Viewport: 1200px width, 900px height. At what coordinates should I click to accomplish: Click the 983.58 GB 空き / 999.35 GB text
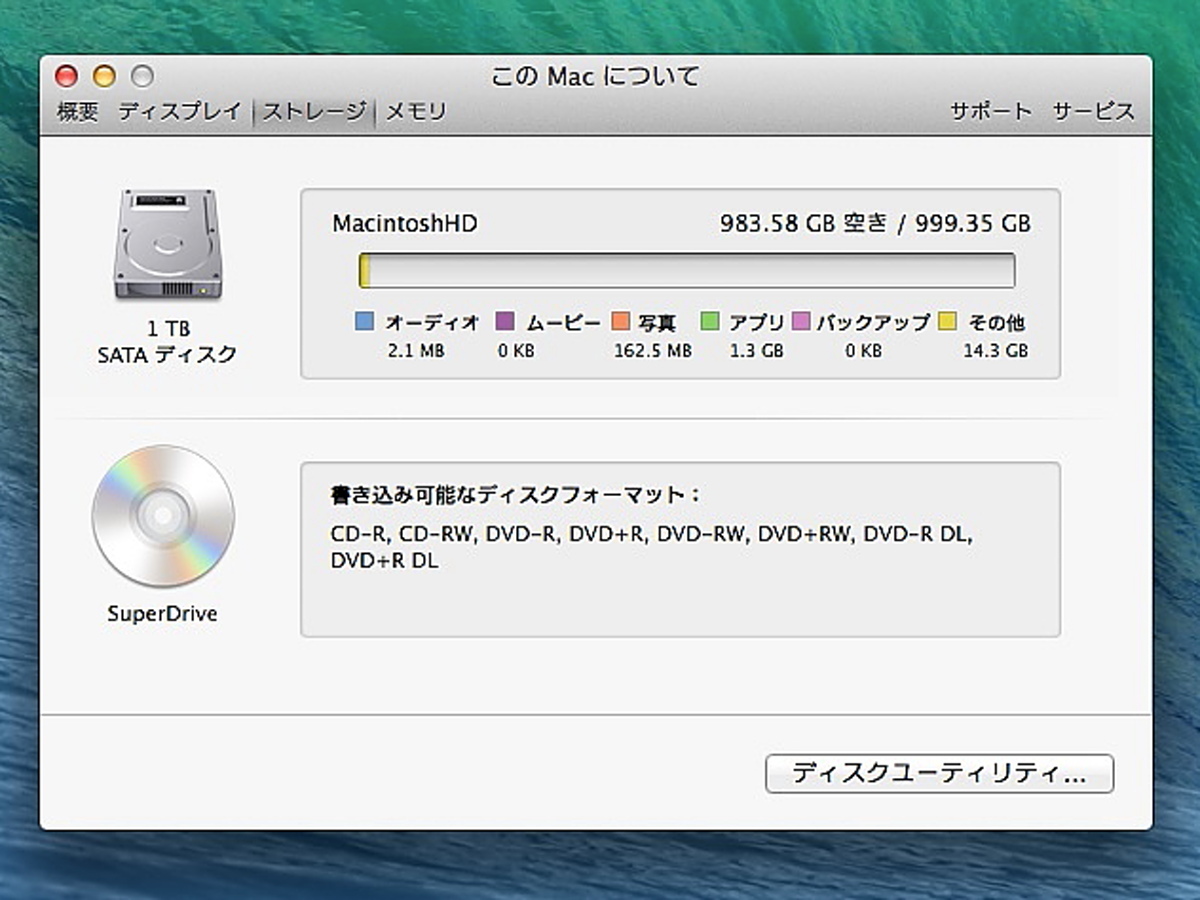875,223
